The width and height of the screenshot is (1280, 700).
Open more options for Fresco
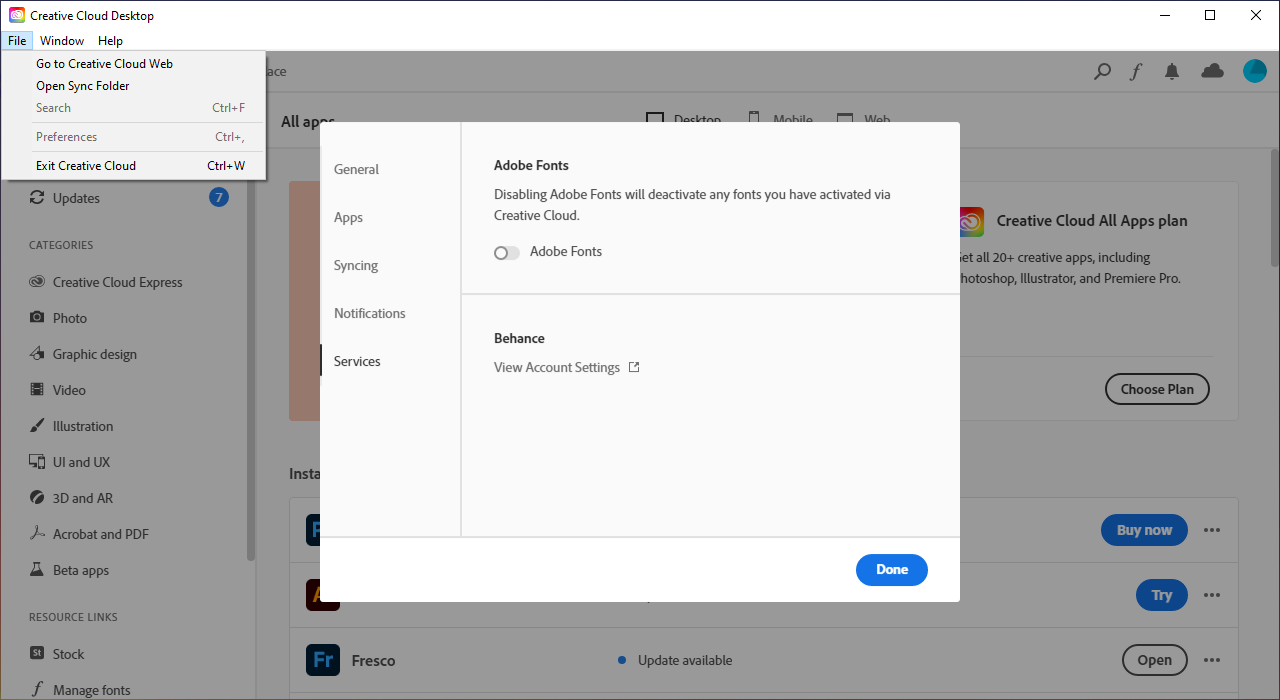(1212, 660)
